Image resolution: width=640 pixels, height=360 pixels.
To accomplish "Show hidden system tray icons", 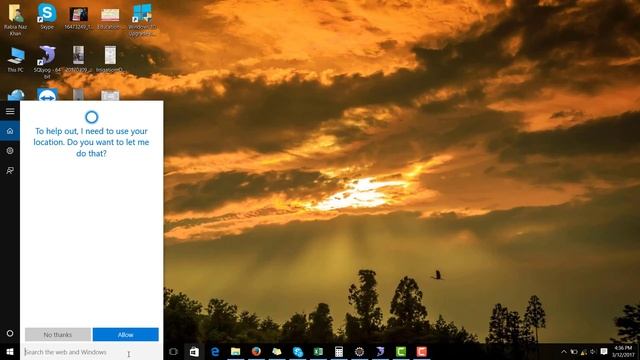I will click(564, 352).
